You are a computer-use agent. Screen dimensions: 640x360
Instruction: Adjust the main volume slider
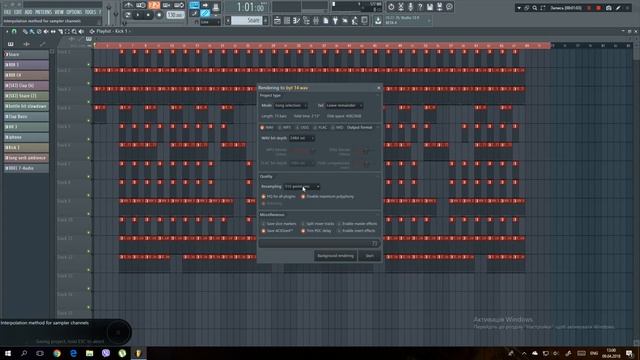click(109, 13)
